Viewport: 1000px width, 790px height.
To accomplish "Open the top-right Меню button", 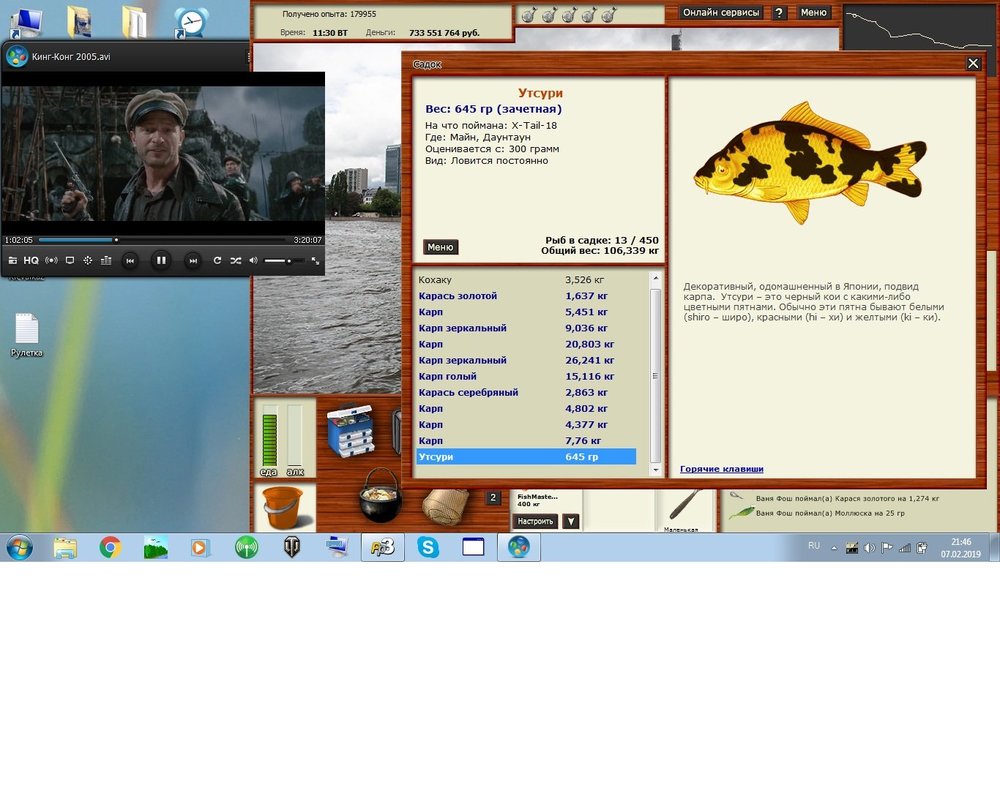I will point(814,13).
